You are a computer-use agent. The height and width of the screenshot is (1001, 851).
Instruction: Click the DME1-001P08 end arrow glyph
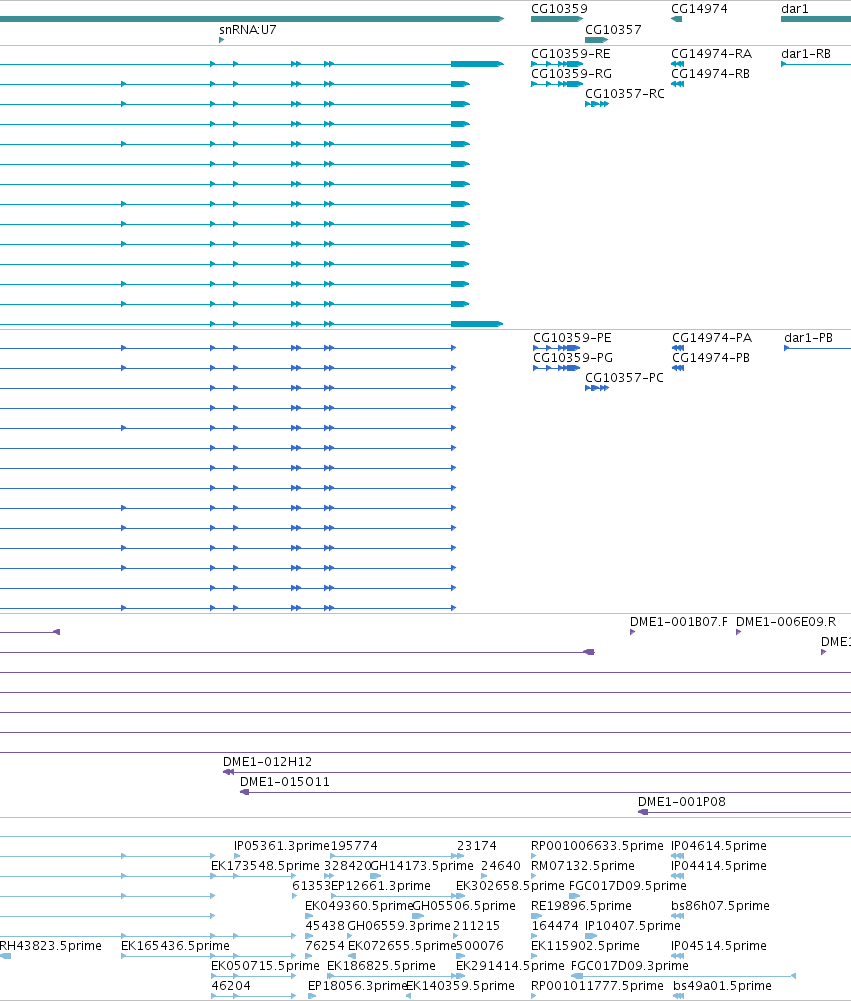click(643, 812)
